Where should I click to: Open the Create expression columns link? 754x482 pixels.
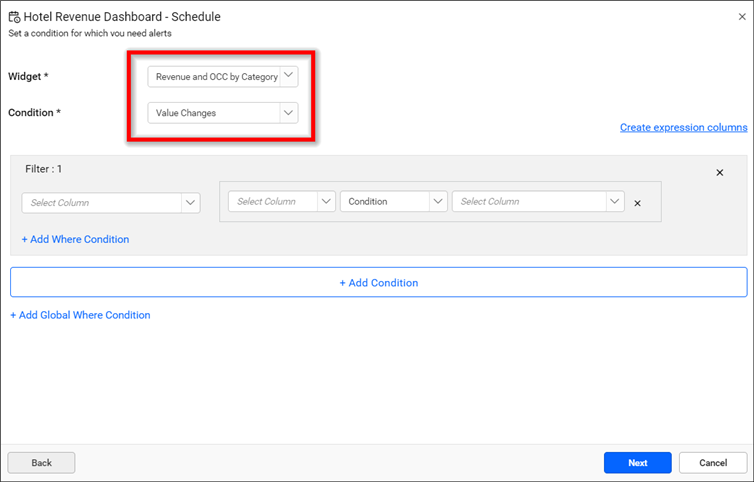[x=683, y=128]
